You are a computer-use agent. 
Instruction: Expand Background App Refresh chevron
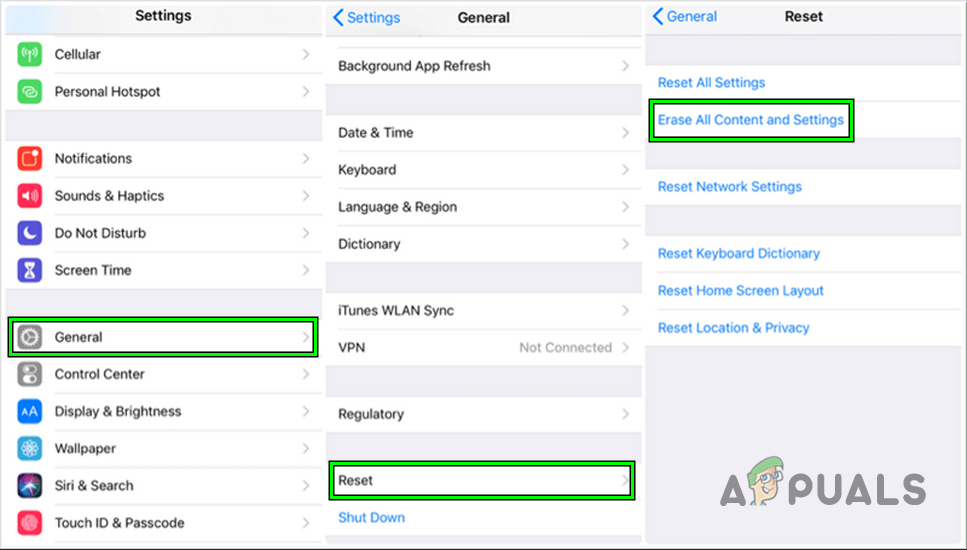[x=626, y=66]
